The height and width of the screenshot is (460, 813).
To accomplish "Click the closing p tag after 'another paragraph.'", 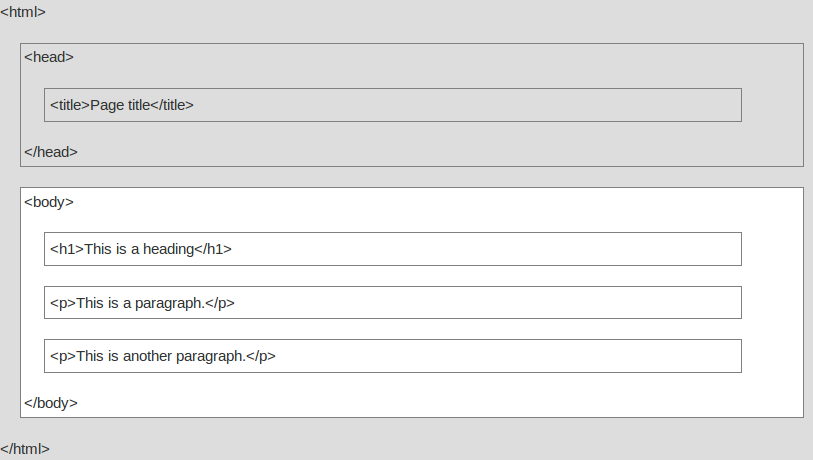I will (261, 356).
